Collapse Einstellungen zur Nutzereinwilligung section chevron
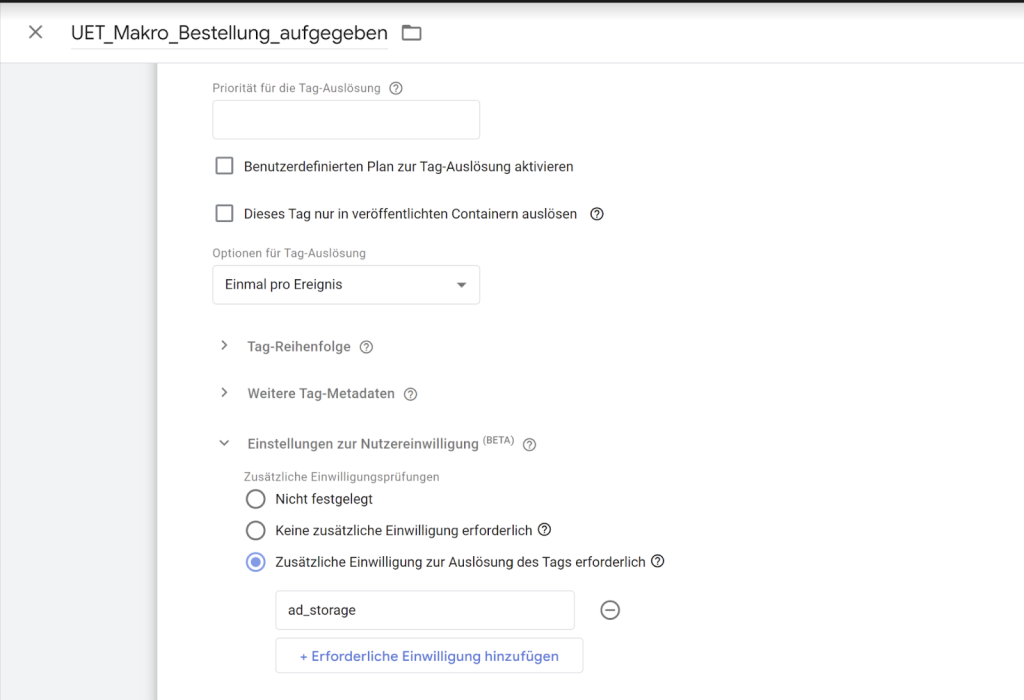1024x700 pixels. coord(224,443)
